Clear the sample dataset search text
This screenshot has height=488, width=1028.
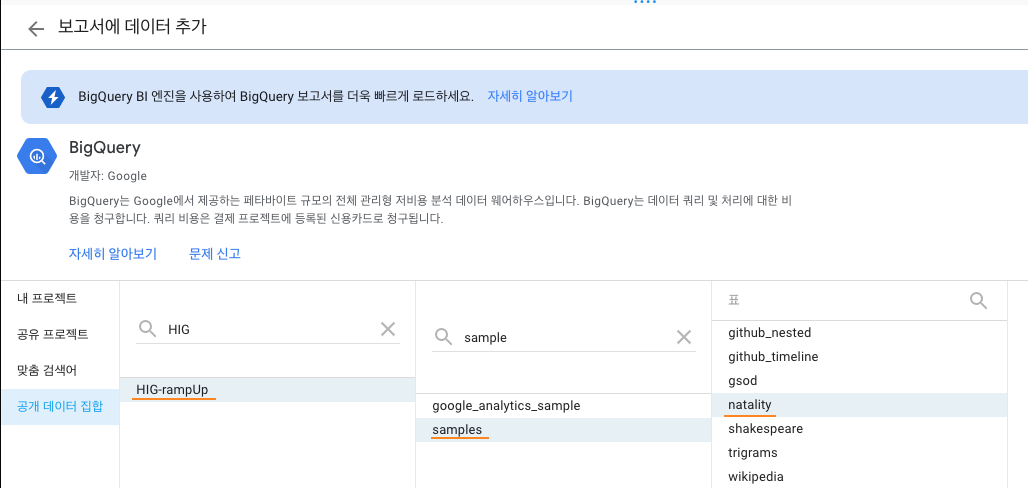[684, 337]
